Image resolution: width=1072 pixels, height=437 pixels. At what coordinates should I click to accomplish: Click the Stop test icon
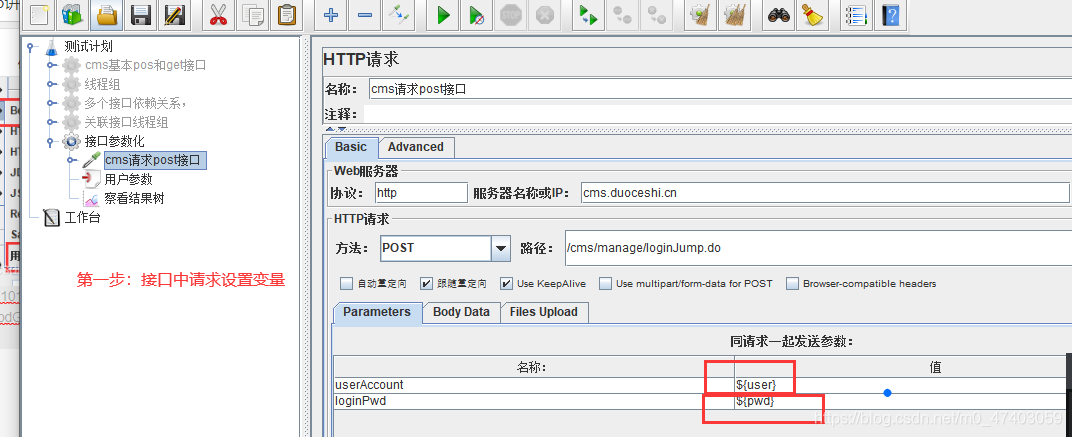click(511, 14)
